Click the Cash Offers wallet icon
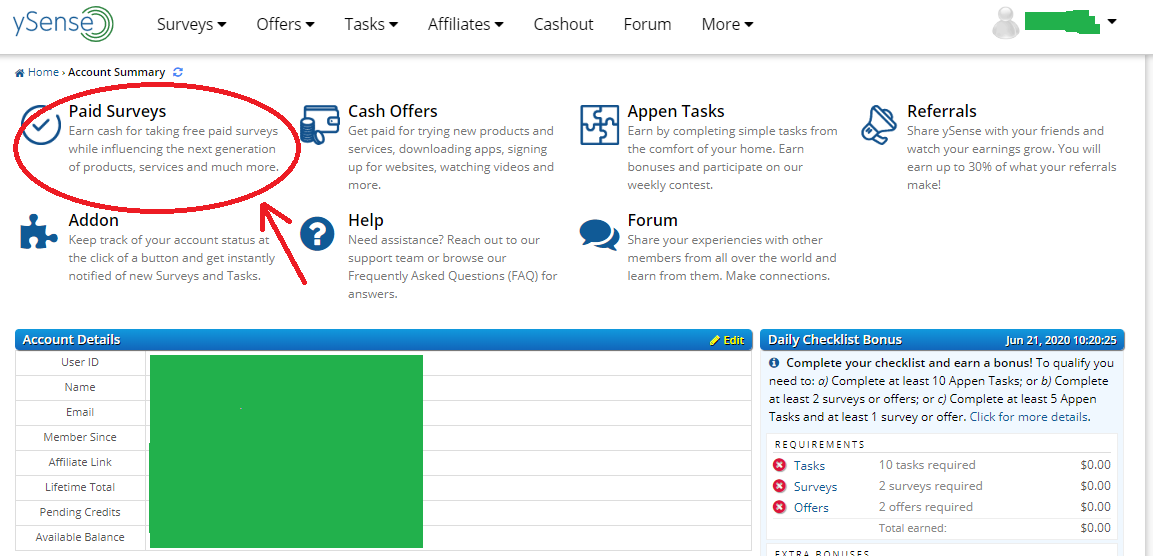The height and width of the screenshot is (556, 1153). click(320, 126)
